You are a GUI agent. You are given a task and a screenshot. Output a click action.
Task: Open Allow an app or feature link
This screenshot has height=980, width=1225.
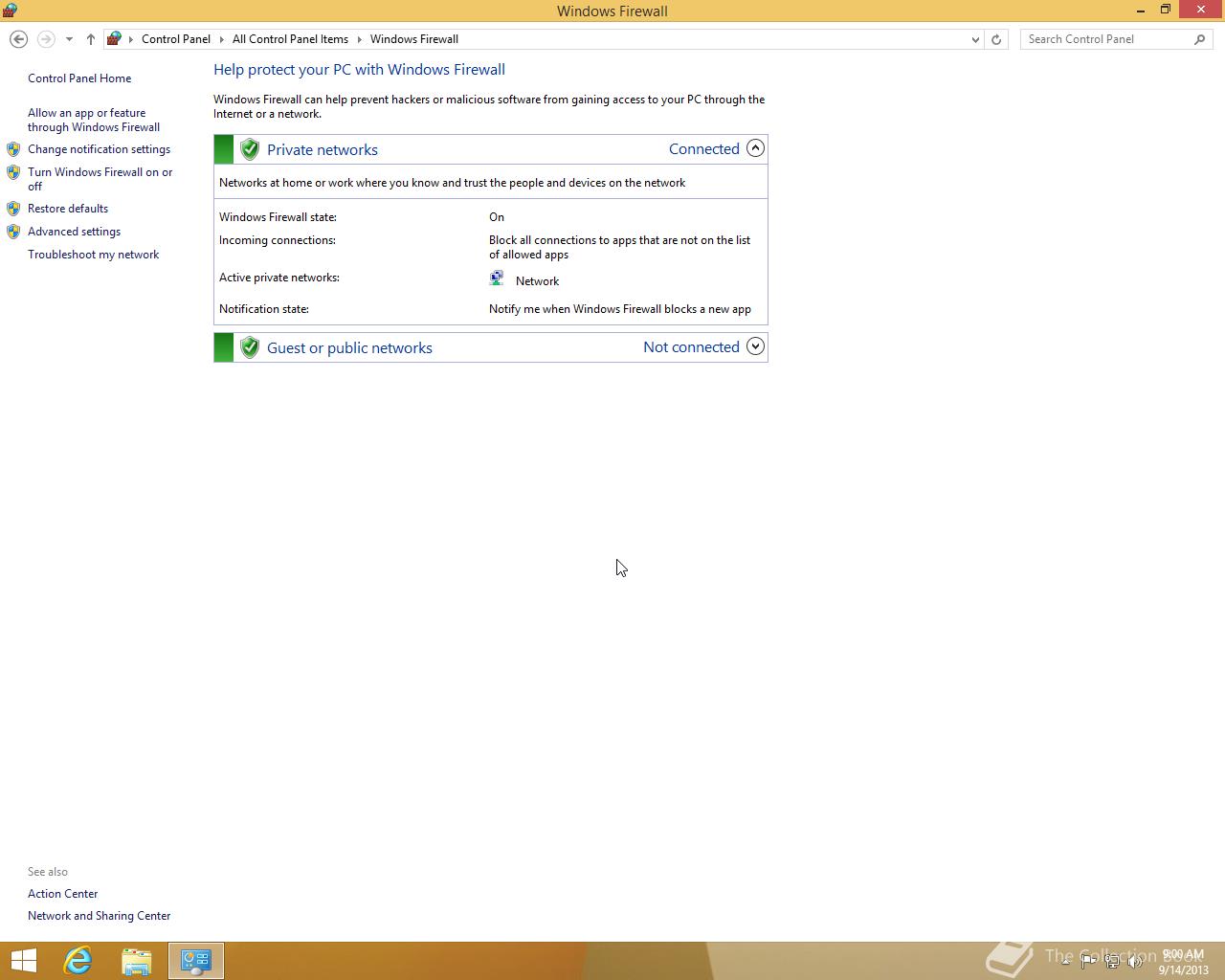[x=94, y=120]
